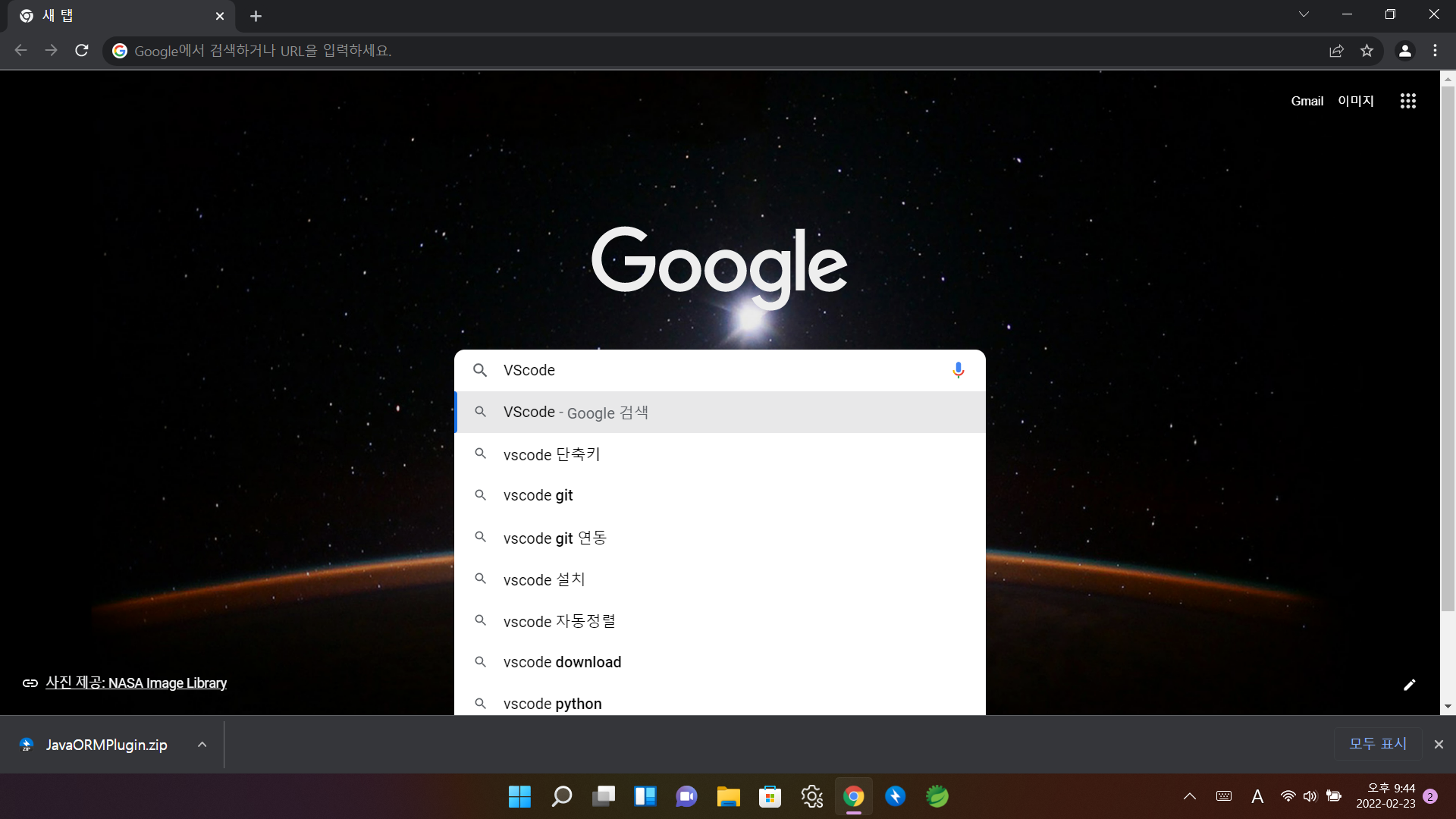The image size is (1456, 819).
Task: Select the 'vscode git' suggestion
Action: pos(538,495)
